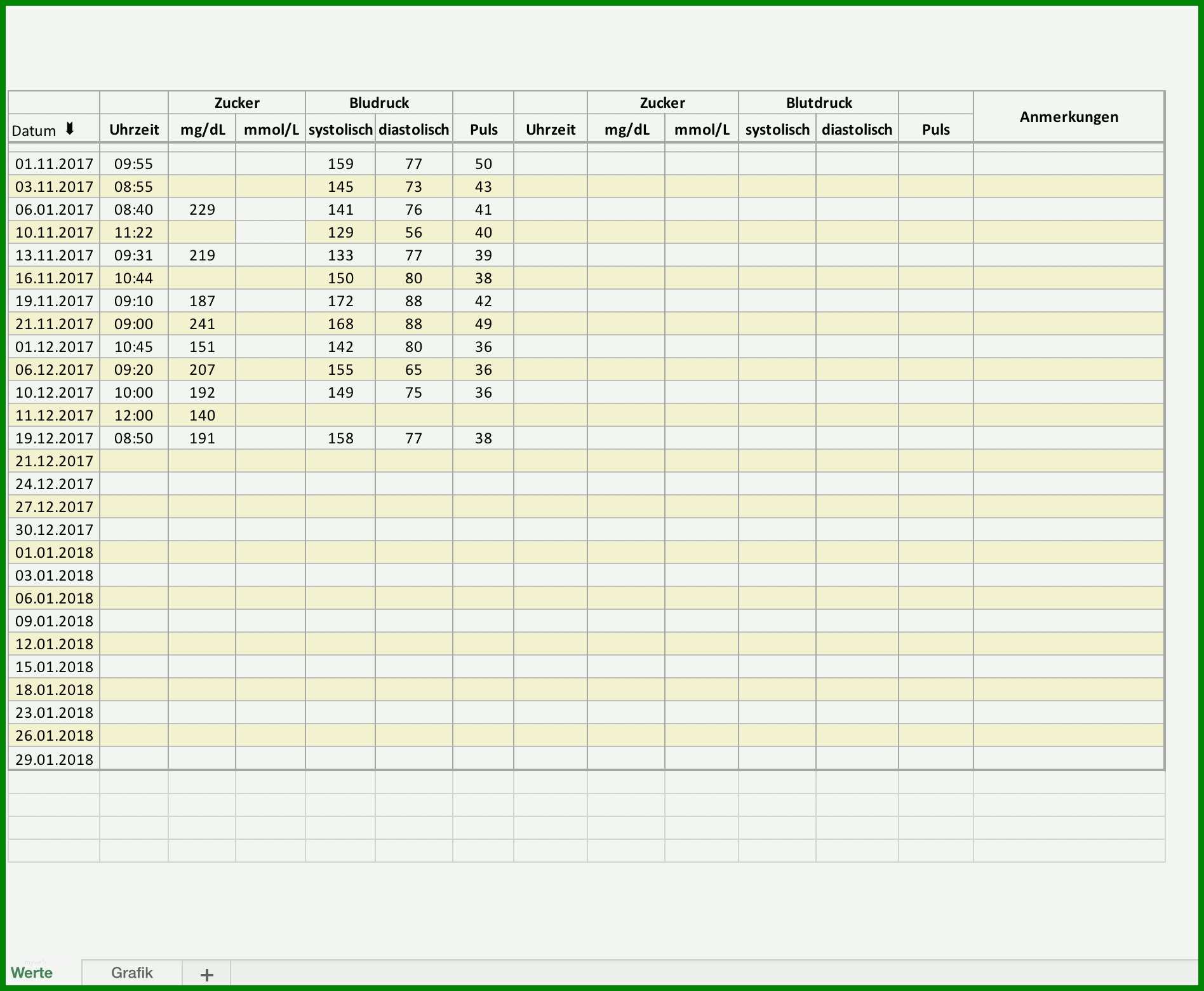Switch to the Grafik sheet tab
Image resolution: width=1204 pixels, height=991 pixels.
[132, 973]
